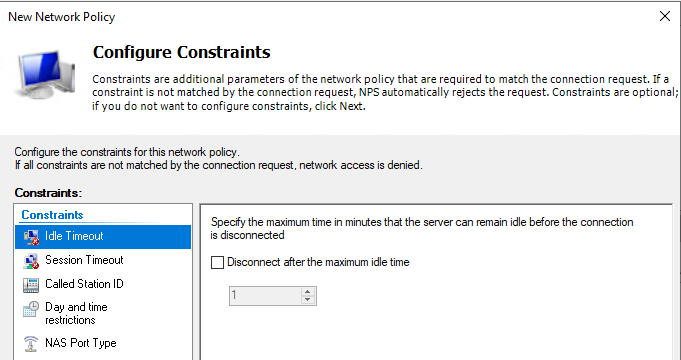The height and width of the screenshot is (360, 681).
Task: Click the 'Disconnect after the maximum idle time' label
Action: pos(318,262)
